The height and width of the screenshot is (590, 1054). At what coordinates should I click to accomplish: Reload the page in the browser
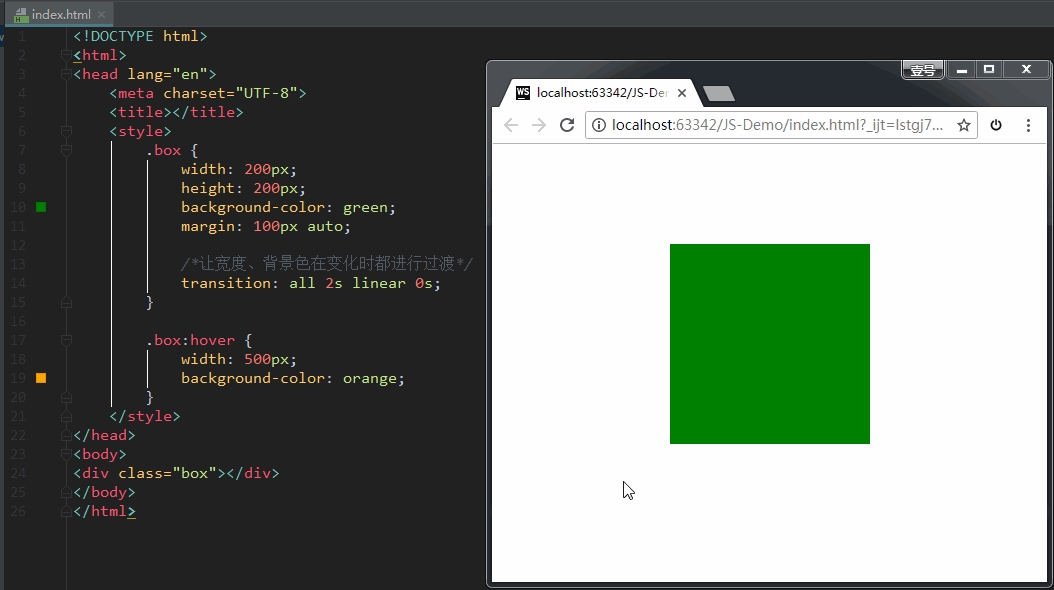567,125
